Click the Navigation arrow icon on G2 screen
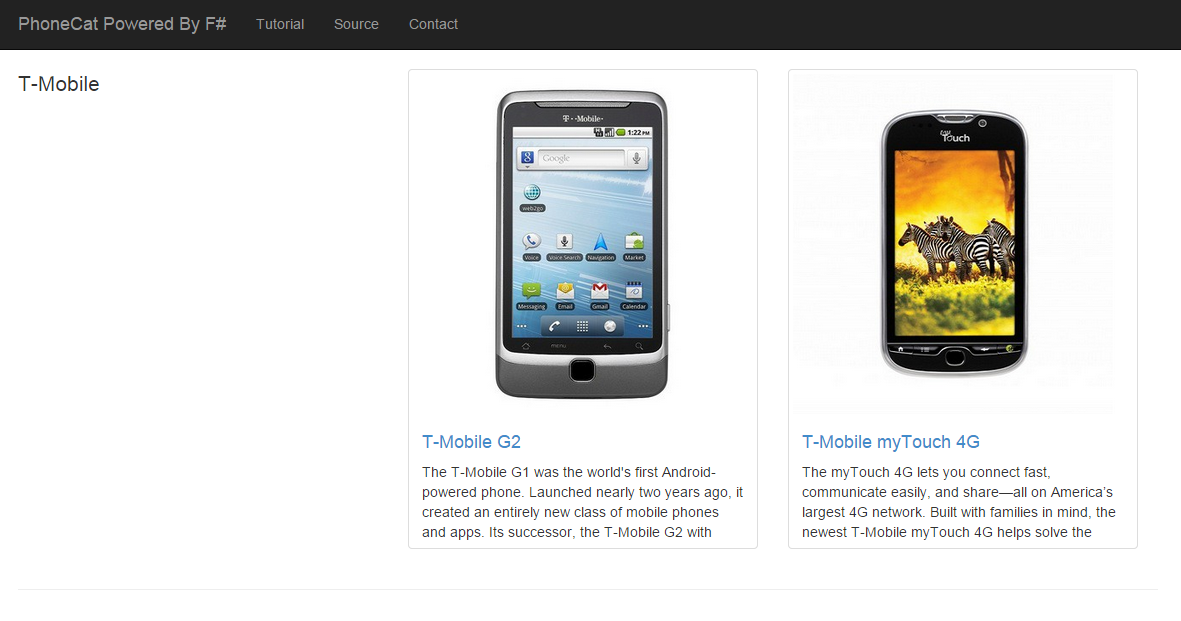Viewport: 1181px width, 621px height. click(x=600, y=242)
